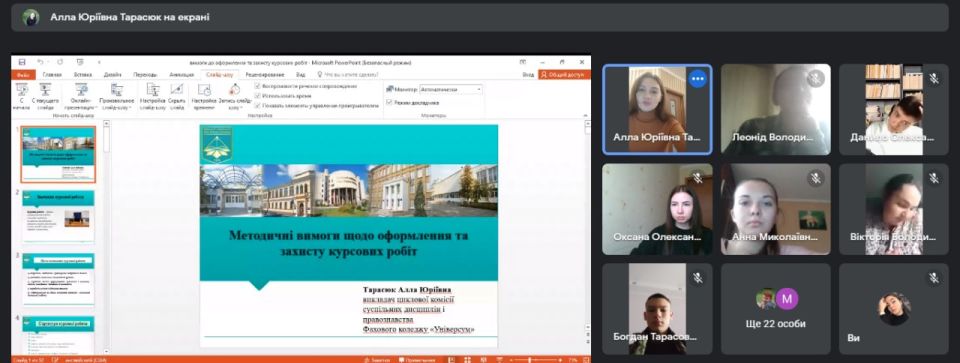This screenshot has width=960, height=363.
Task: Start slideshow 'С текущего слайда' icon
Action: point(45,95)
